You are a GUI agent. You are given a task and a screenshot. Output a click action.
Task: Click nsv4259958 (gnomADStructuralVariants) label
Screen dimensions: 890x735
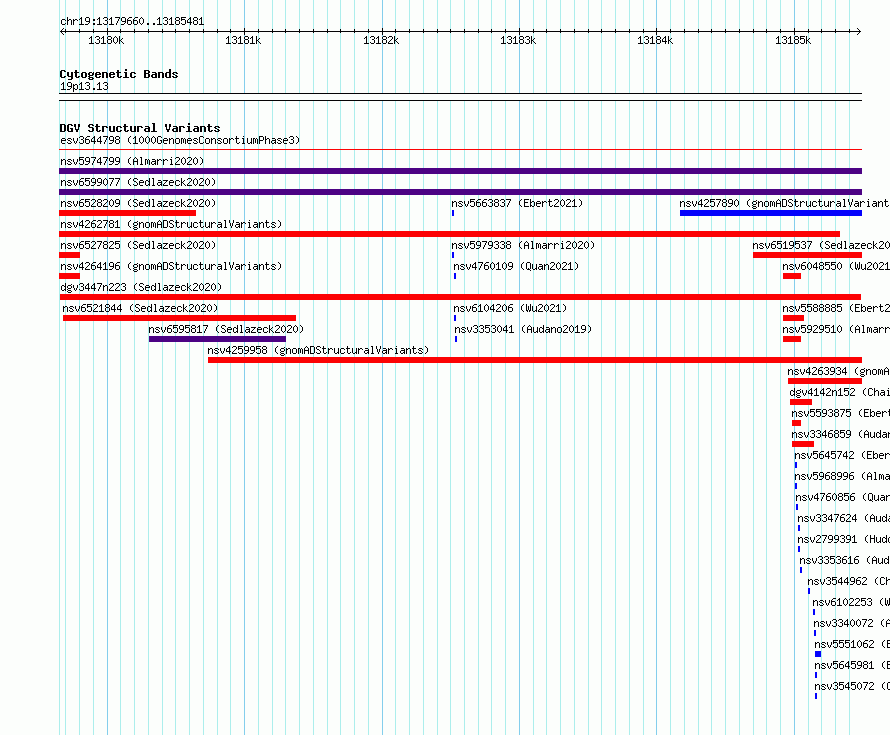(x=318, y=350)
